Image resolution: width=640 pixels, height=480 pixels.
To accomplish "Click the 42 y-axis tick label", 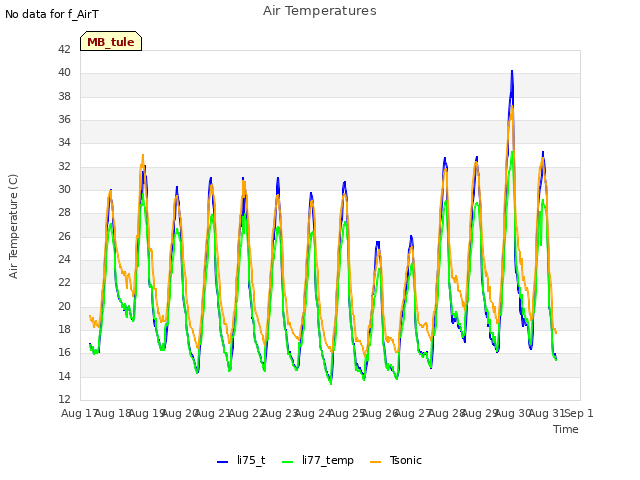I will click(64, 49).
